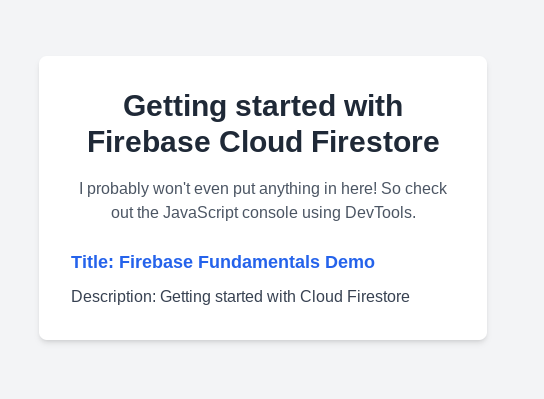Click the word 'Fundamentals' in the blue title

tap(259, 262)
